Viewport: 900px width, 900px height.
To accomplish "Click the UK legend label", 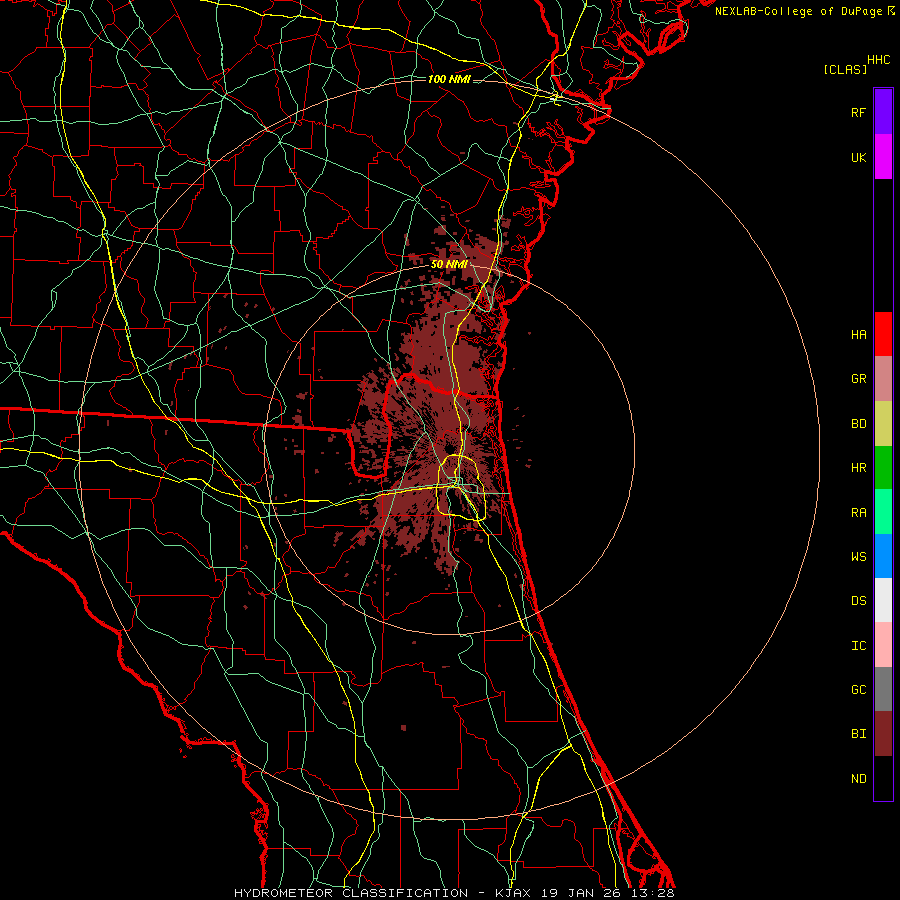I will point(858,157).
